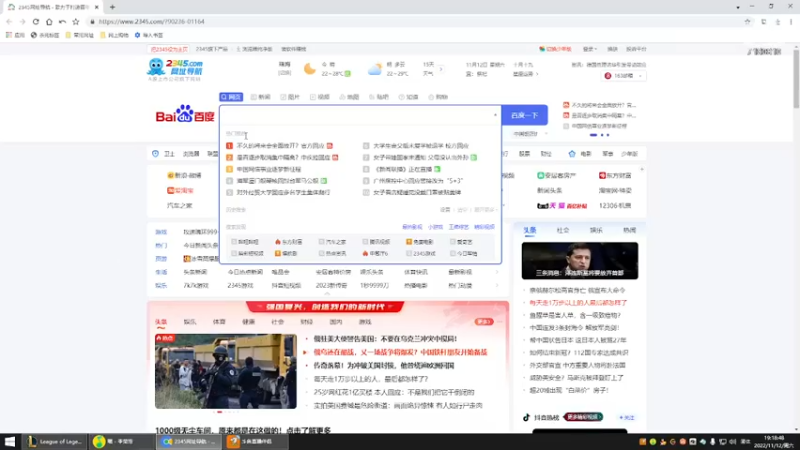Click the switch-to-kids-version link
Screen dimensions: 800x450
pyautogui.click(x=555, y=49)
